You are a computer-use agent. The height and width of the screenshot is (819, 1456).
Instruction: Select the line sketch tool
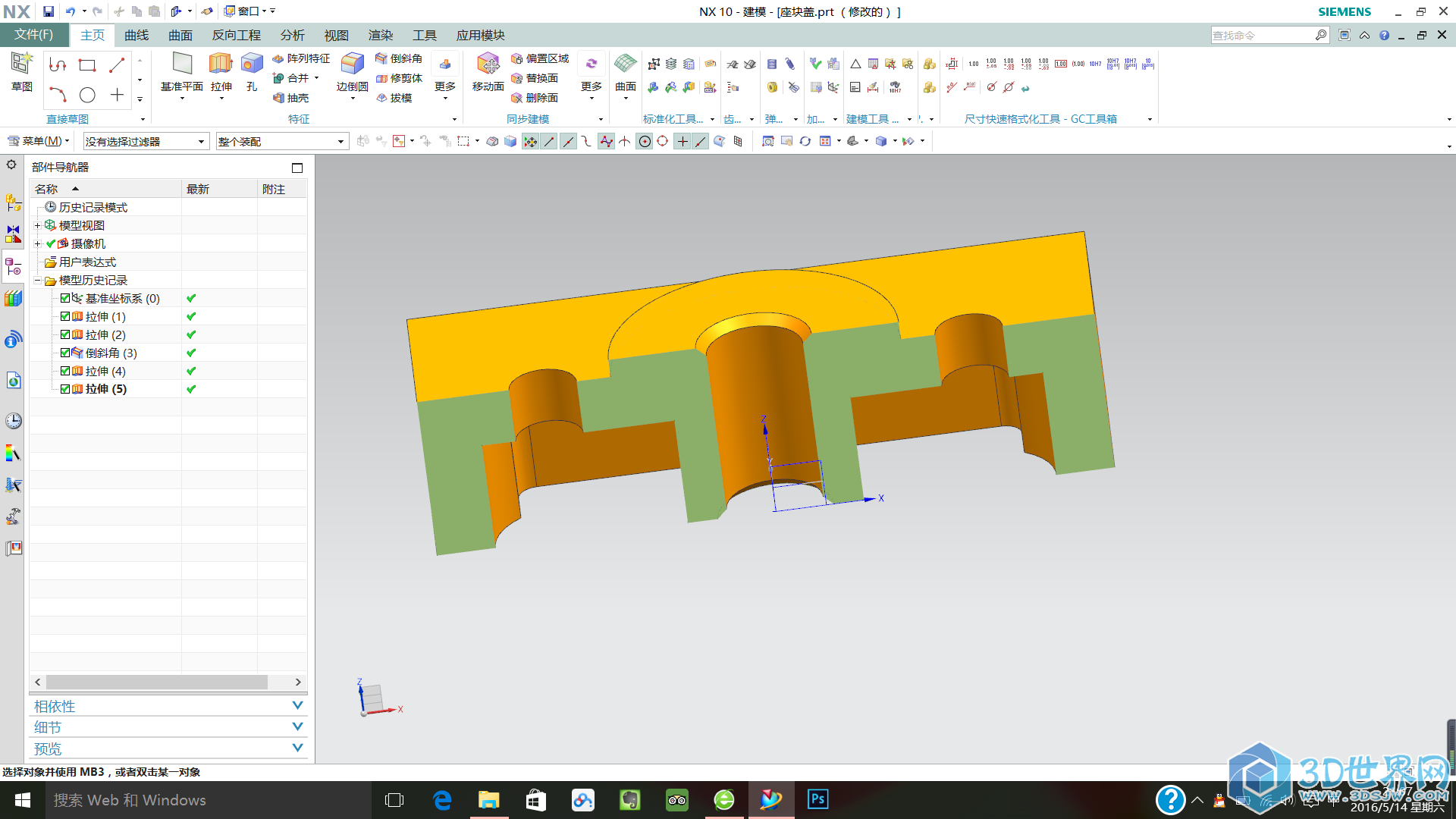click(x=117, y=65)
